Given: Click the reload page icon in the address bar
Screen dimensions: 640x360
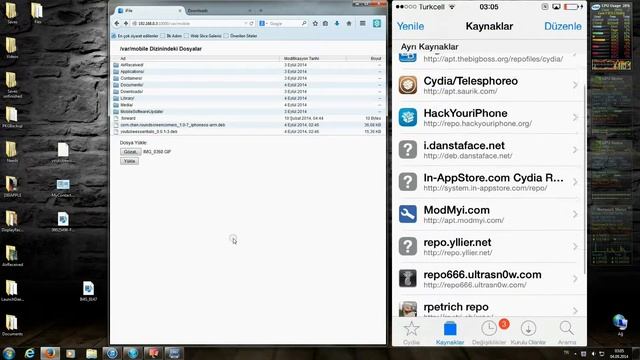Looking at the screenshot, I should [x=252, y=24].
